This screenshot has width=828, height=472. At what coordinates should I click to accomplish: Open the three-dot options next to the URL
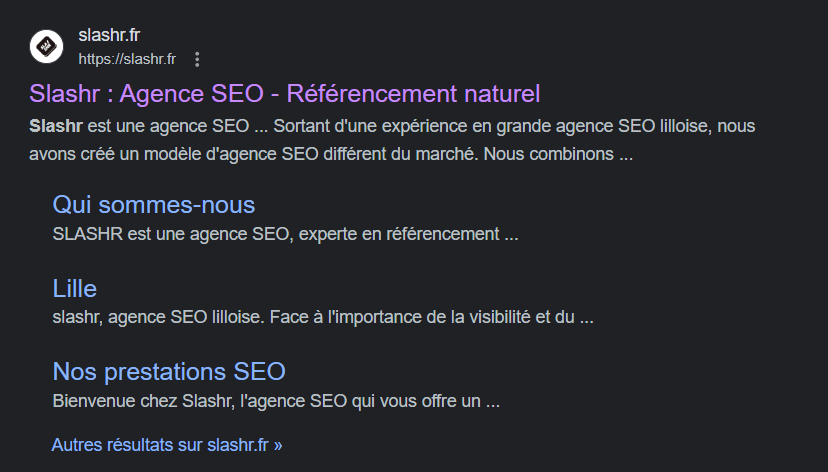point(197,59)
